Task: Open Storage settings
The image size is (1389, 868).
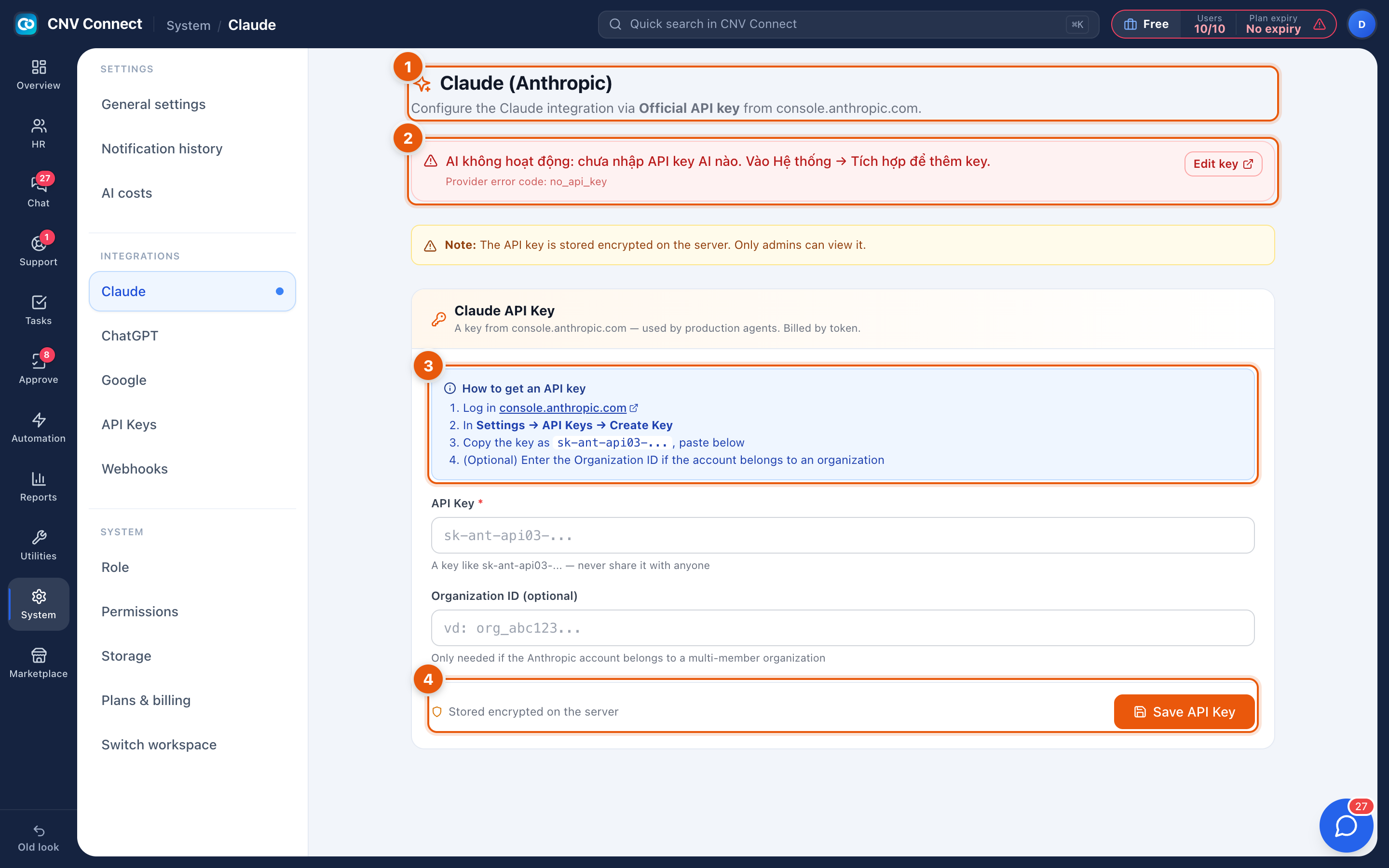Action: pos(192,656)
